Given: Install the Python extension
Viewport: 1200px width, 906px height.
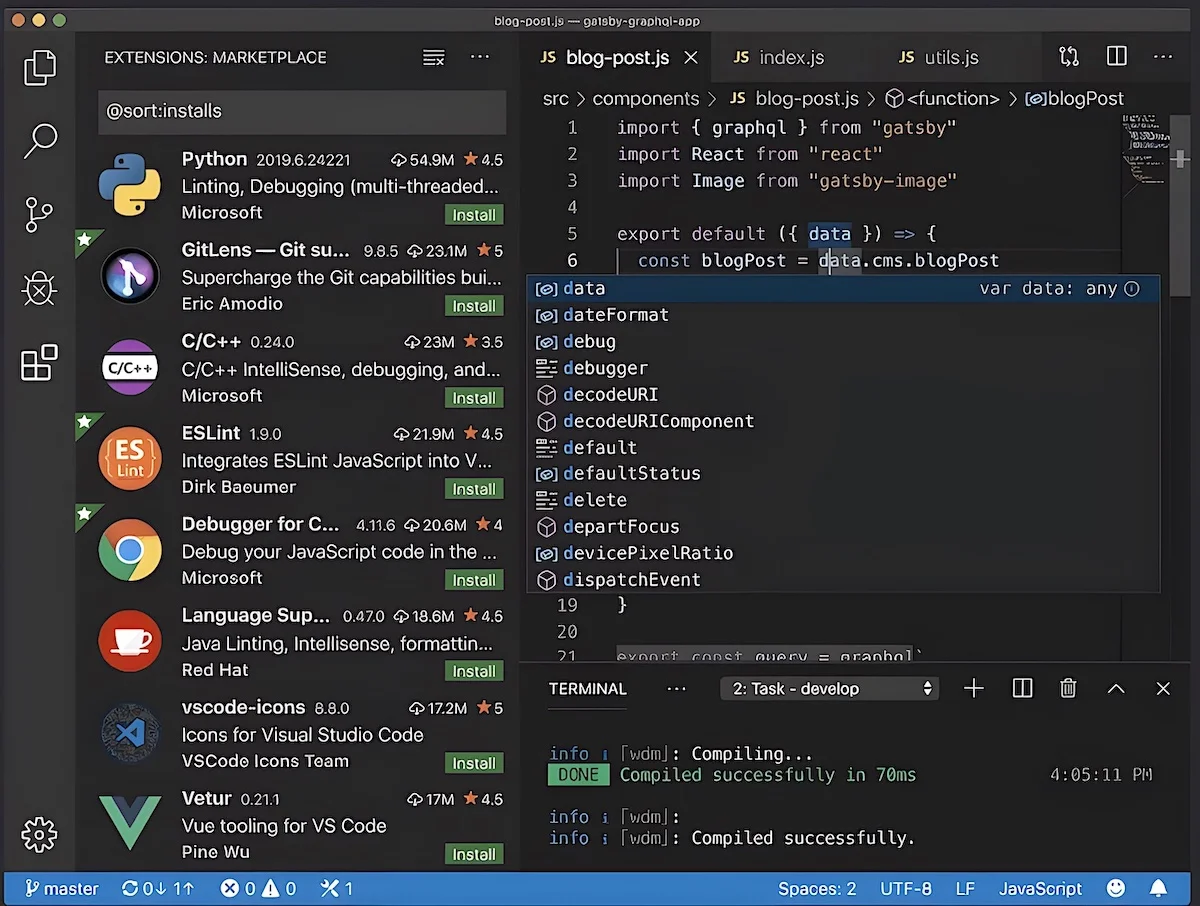Looking at the screenshot, I should tap(474, 214).
